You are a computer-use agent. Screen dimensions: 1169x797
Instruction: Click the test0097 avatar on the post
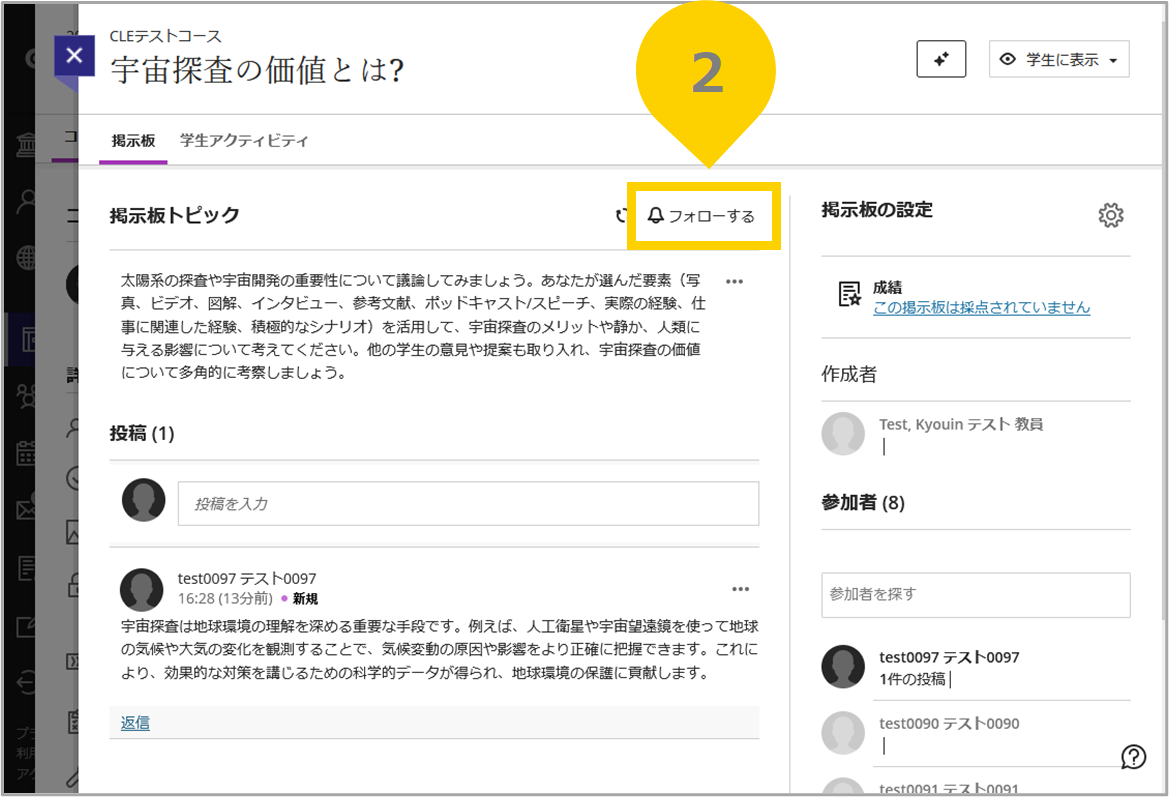pyautogui.click(x=142, y=590)
